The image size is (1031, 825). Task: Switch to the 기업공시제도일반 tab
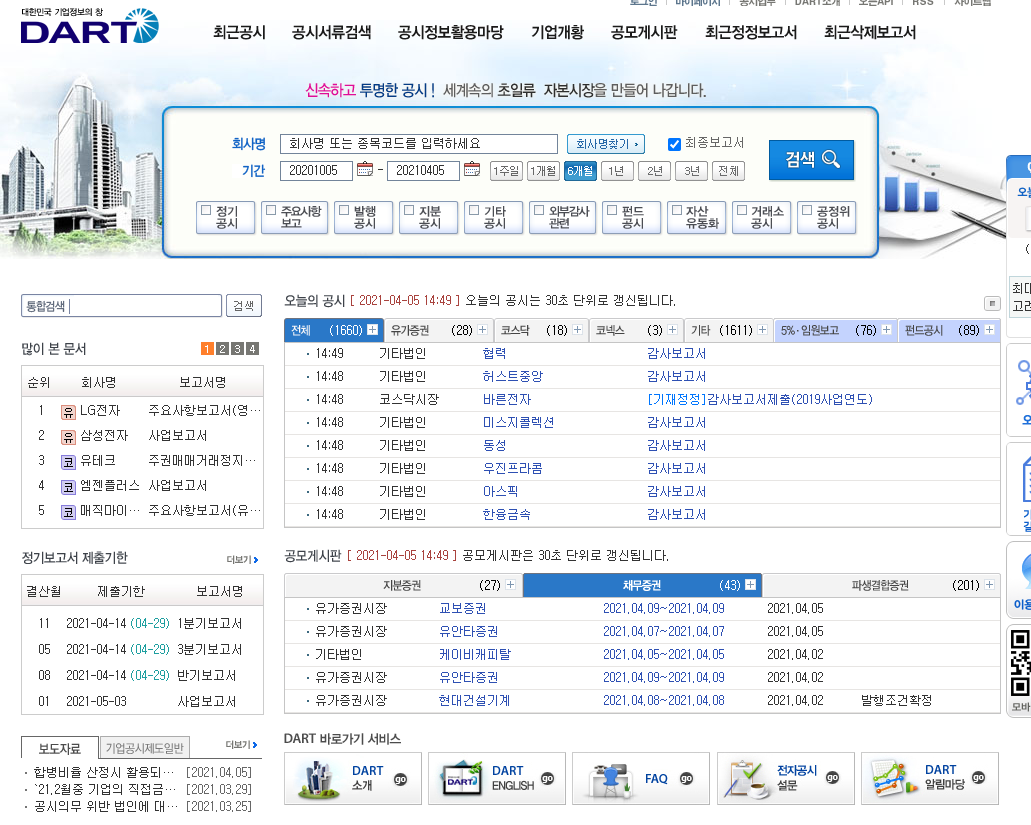[145, 748]
